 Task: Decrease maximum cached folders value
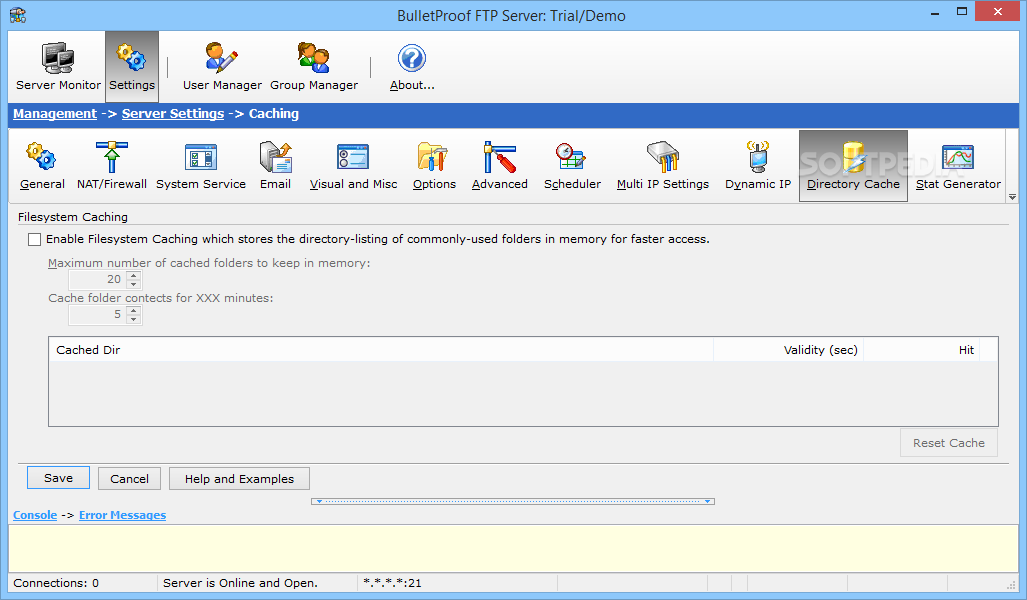(134, 284)
